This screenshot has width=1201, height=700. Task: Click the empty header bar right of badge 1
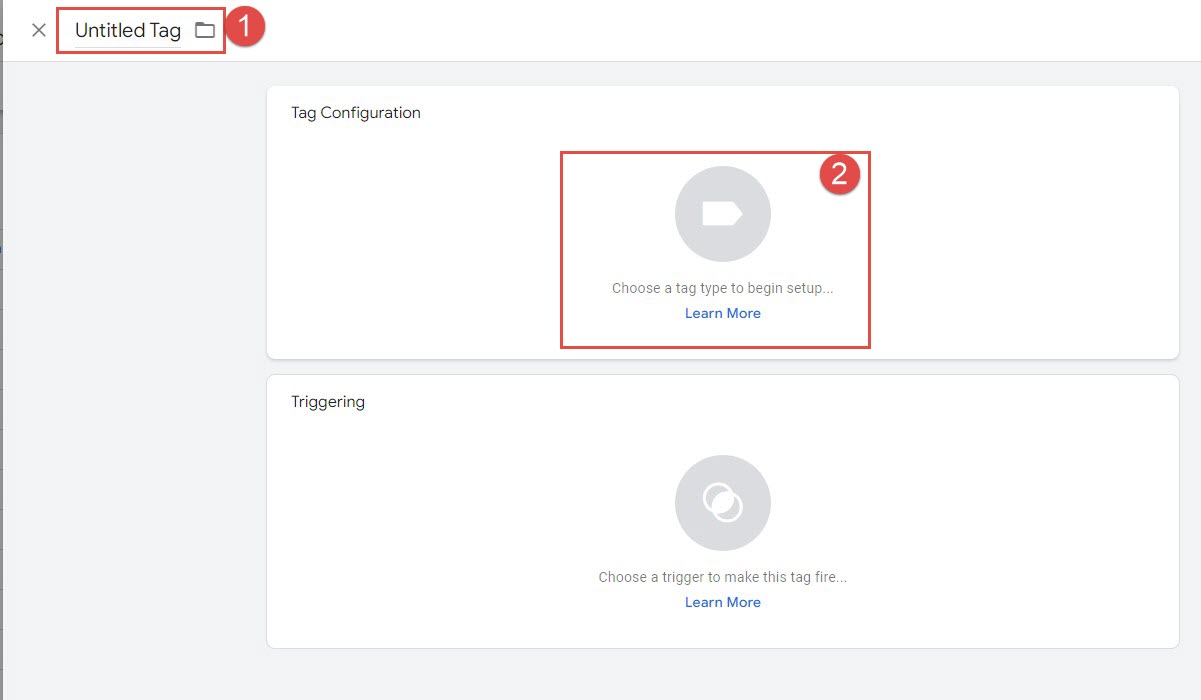(700, 30)
